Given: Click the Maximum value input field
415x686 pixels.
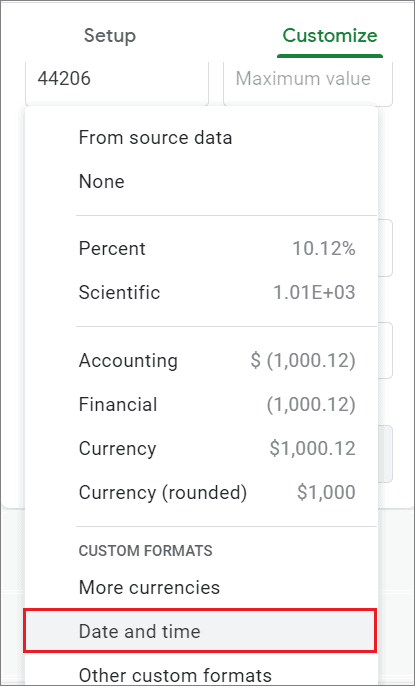Looking at the screenshot, I should tap(308, 81).
